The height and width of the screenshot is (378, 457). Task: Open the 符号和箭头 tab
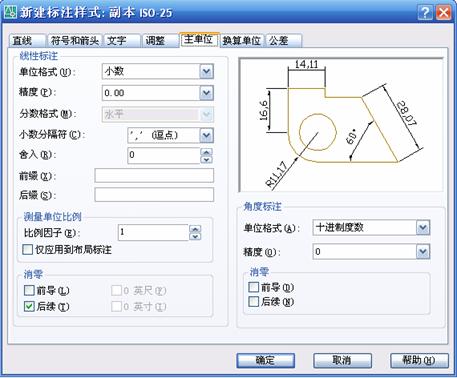pos(74,41)
